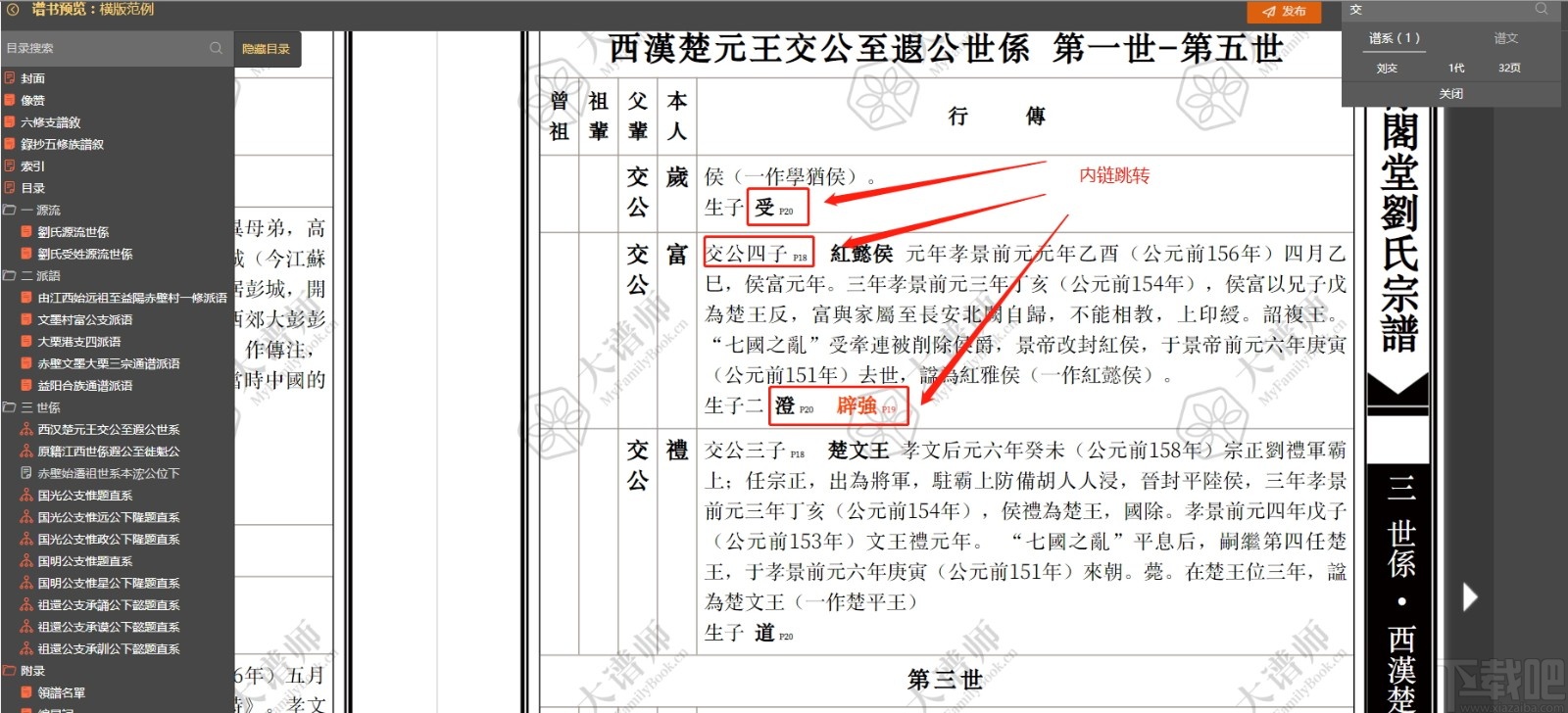Click the page icon beside 六修支譜叙
This screenshot has width=1568, height=713.
pyautogui.click(x=10, y=122)
